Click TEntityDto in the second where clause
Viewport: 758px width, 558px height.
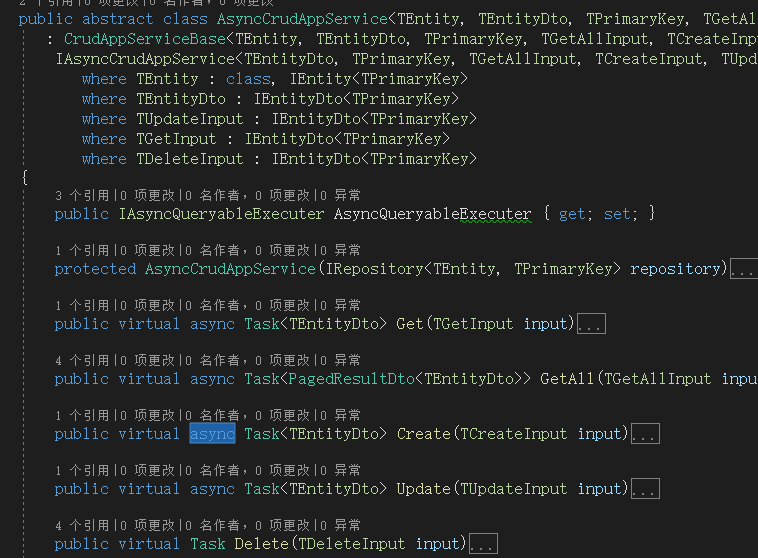(x=181, y=99)
